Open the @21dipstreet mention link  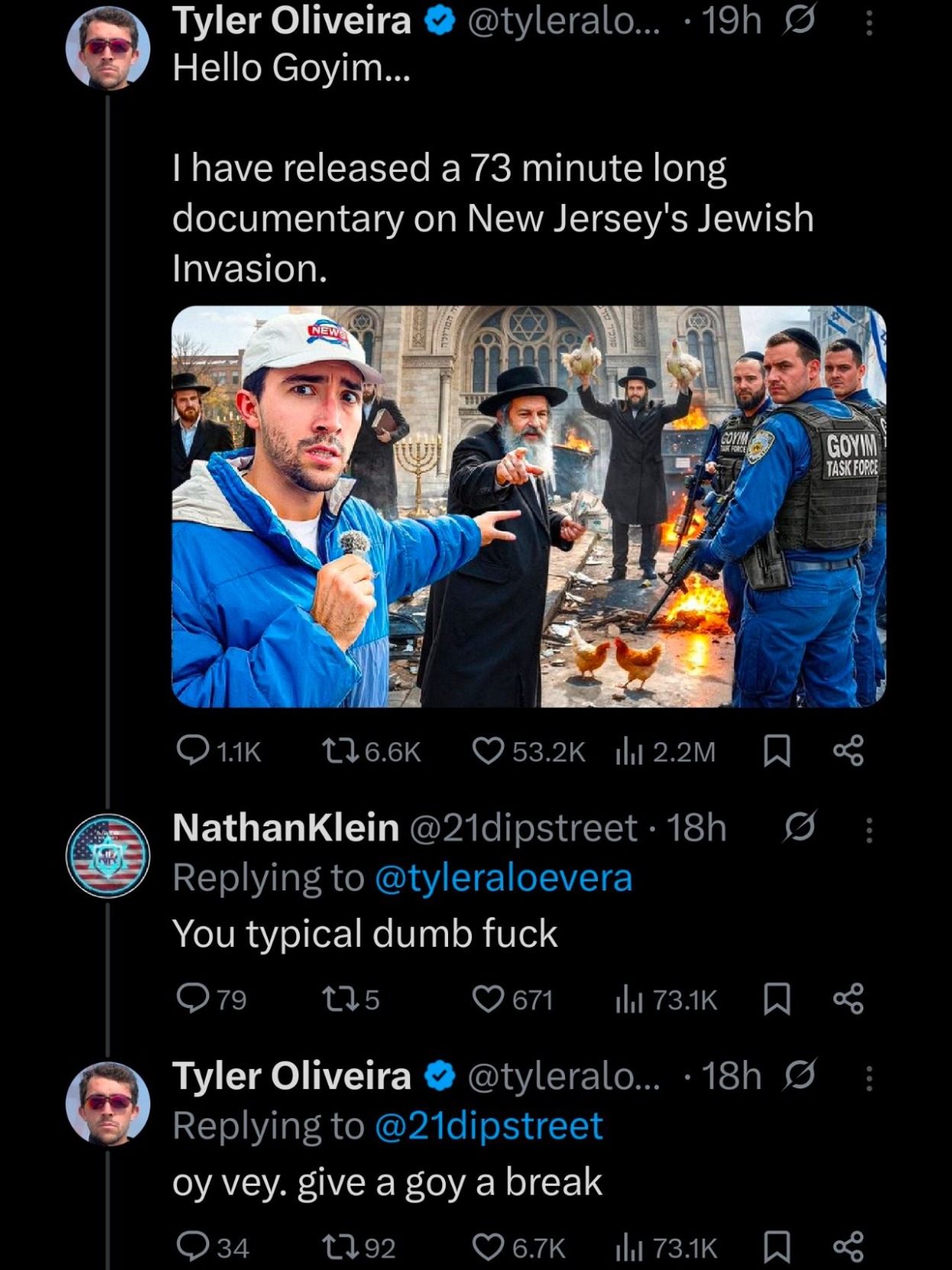tap(489, 1126)
